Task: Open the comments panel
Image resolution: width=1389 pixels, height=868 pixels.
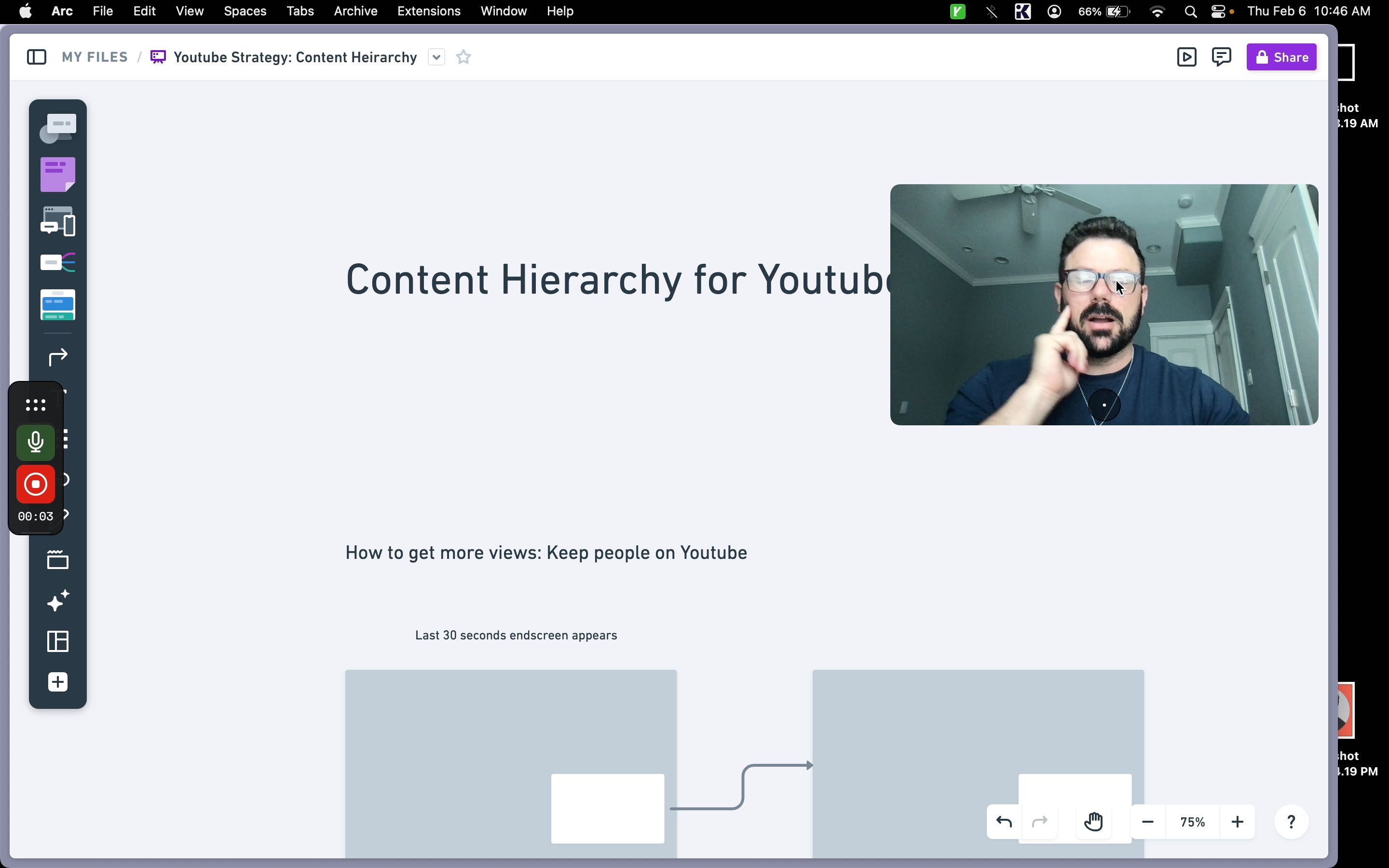Action: [1221, 57]
